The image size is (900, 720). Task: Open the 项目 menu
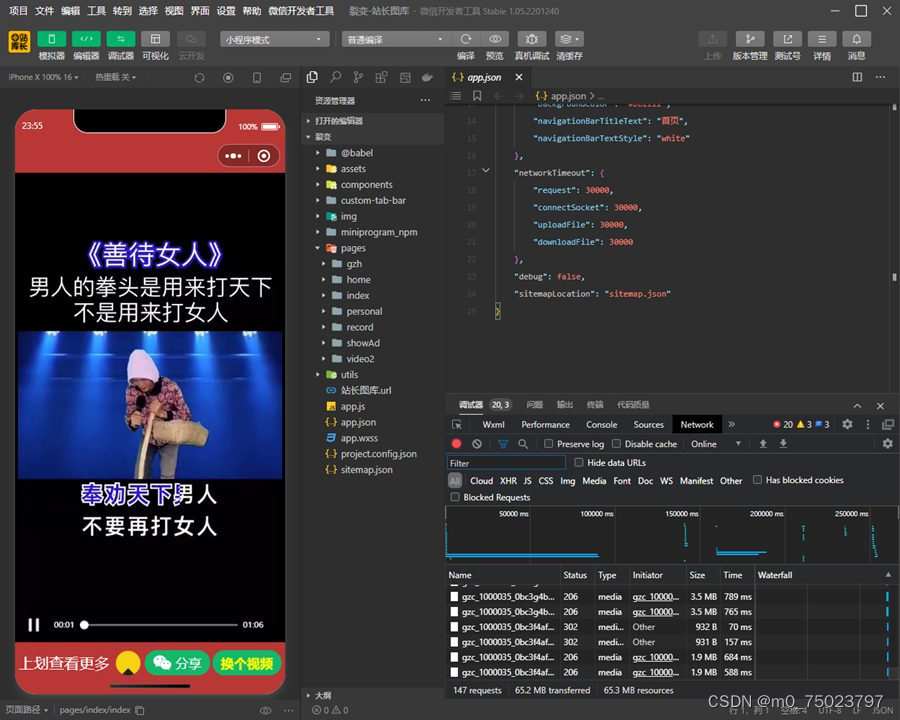pyautogui.click(x=18, y=10)
